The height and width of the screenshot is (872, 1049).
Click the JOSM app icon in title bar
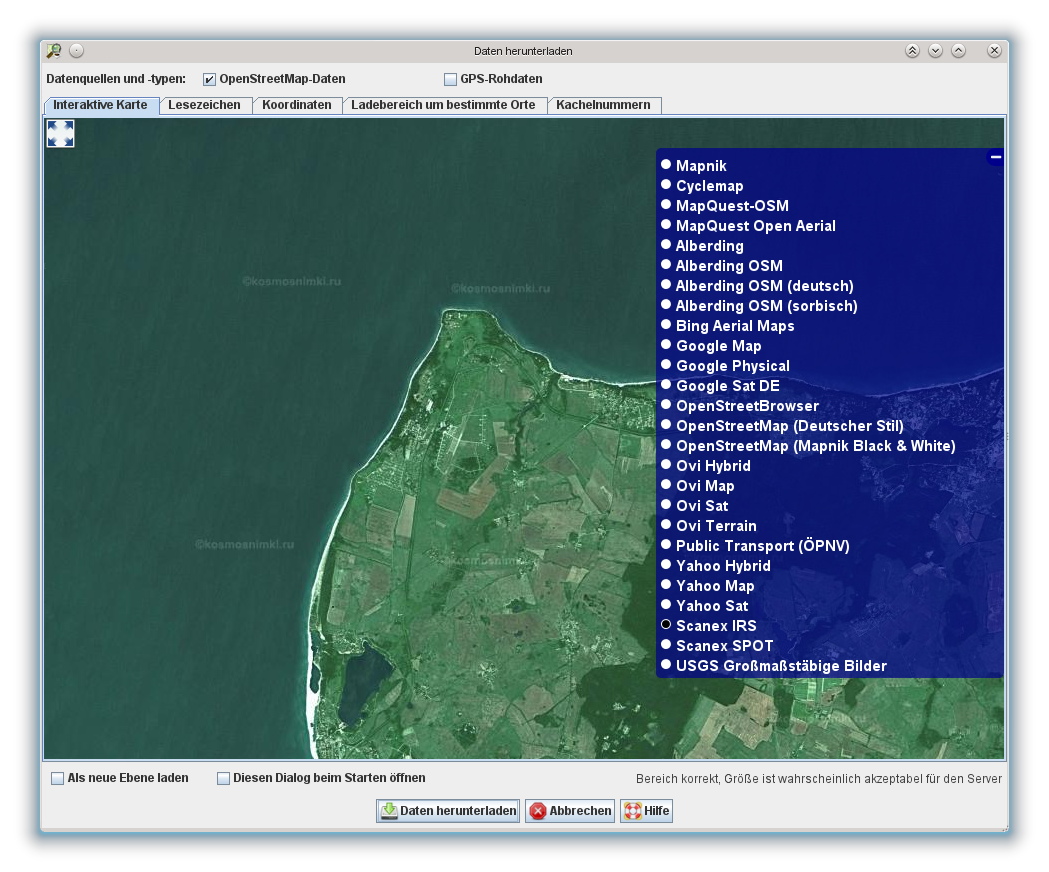click(54, 51)
